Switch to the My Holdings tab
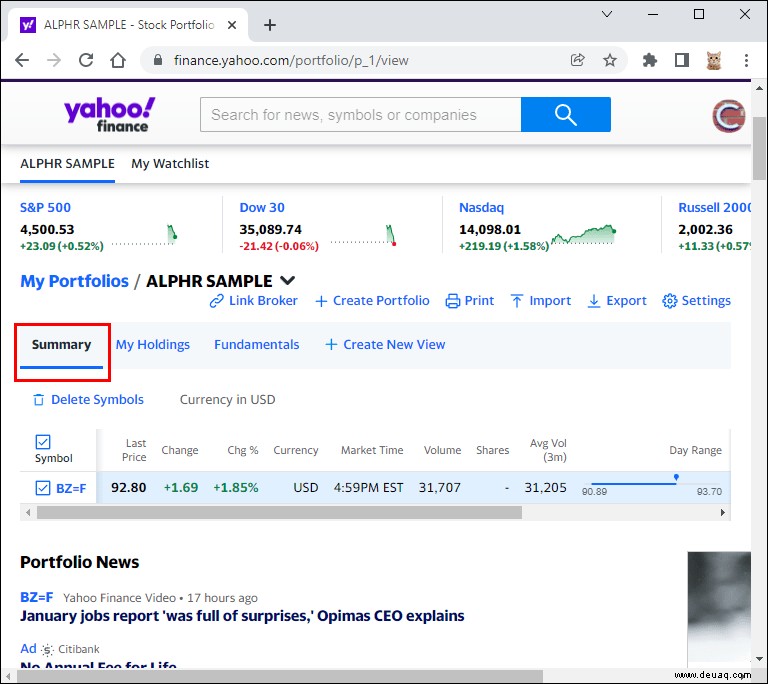The width and height of the screenshot is (768, 684). coord(153,344)
